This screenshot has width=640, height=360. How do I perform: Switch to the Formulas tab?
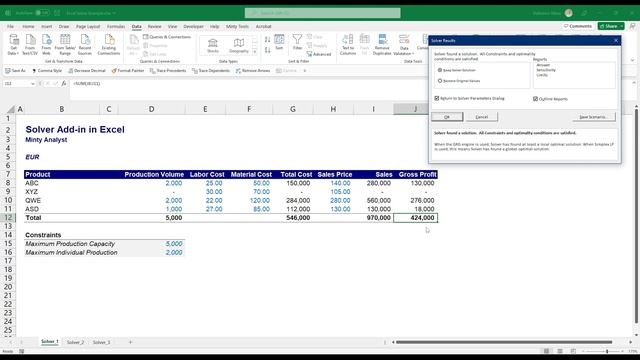[116, 27]
